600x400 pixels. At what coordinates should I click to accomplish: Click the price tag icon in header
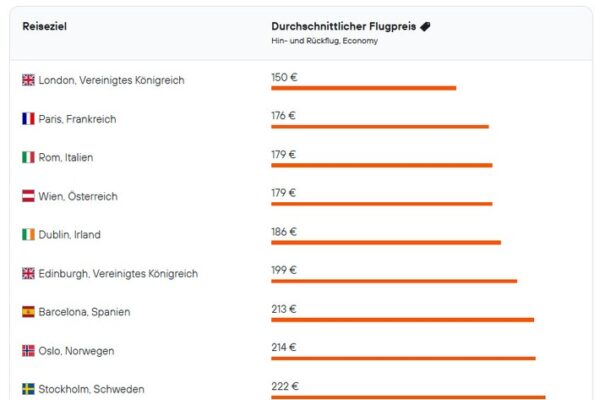[x=425, y=27]
